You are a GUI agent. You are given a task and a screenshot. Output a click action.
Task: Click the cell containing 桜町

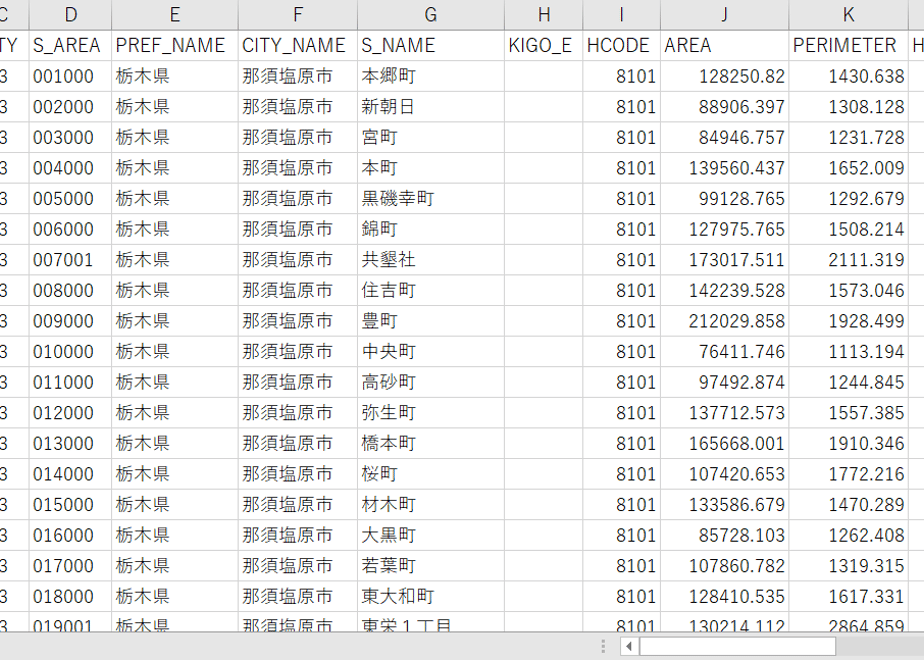(x=431, y=474)
